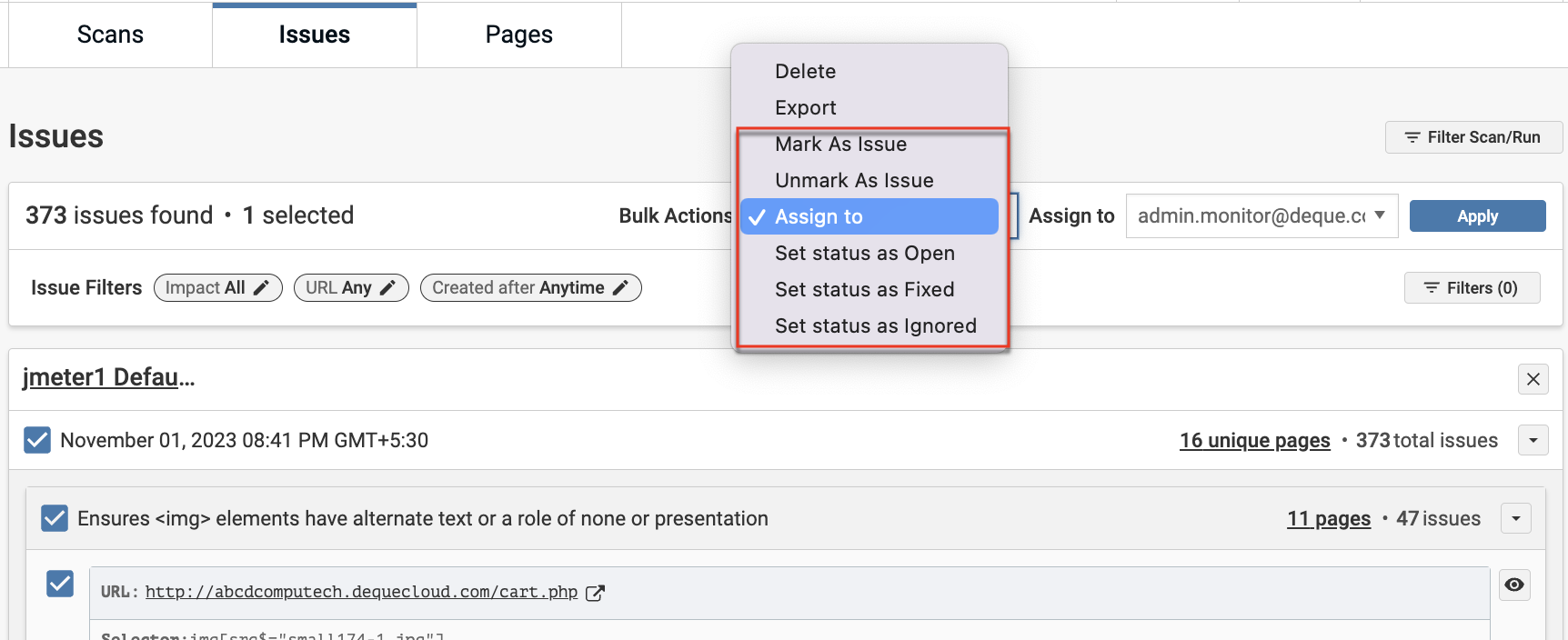Open cart.php external link icon
The image size is (1568, 640).
595,593
